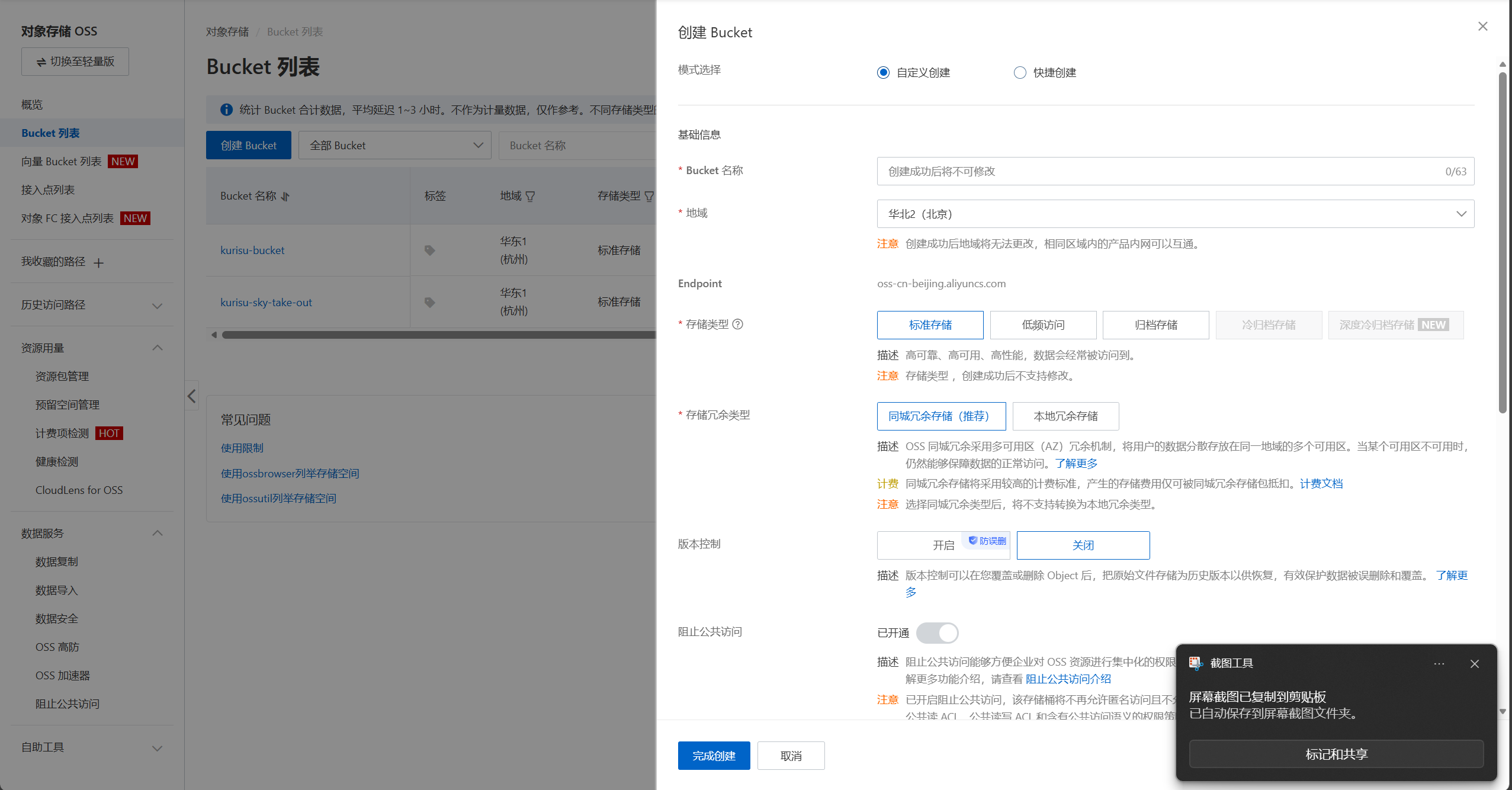Click the 地域 column filter icon

click(530, 197)
